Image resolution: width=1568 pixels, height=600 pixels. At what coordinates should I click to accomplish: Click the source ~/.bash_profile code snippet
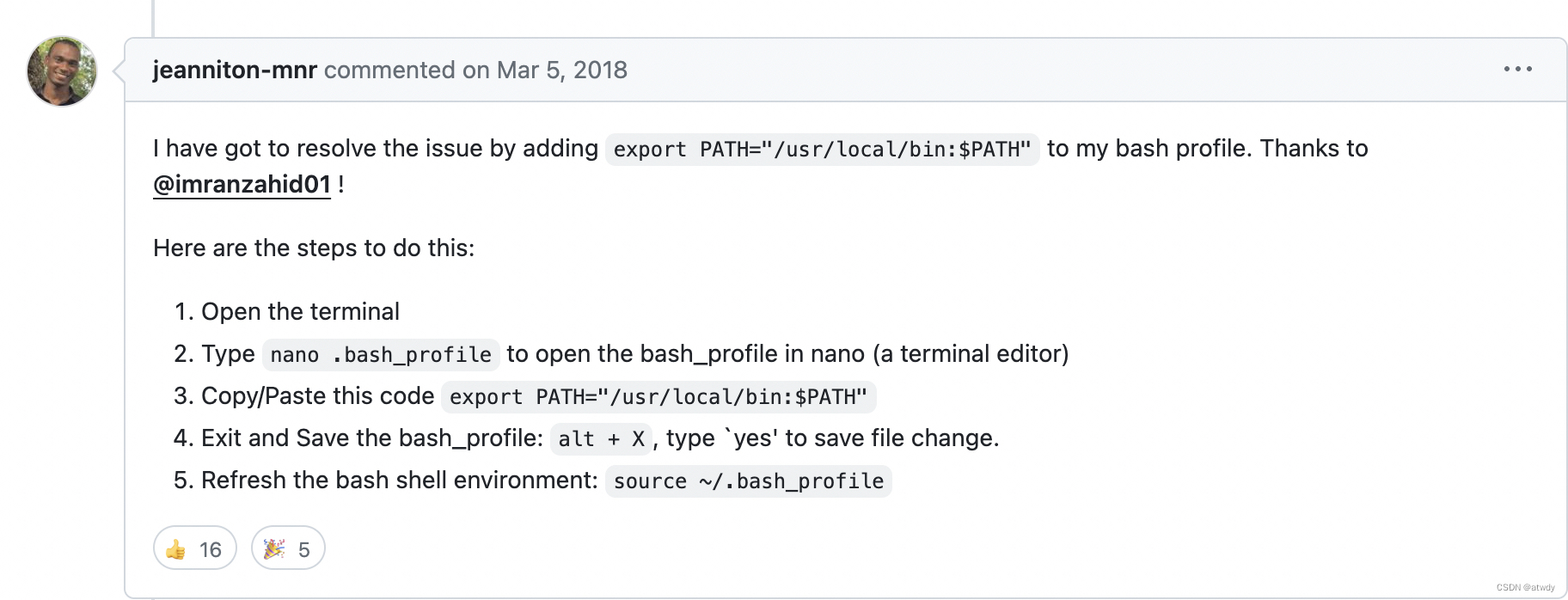click(x=748, y=481)
